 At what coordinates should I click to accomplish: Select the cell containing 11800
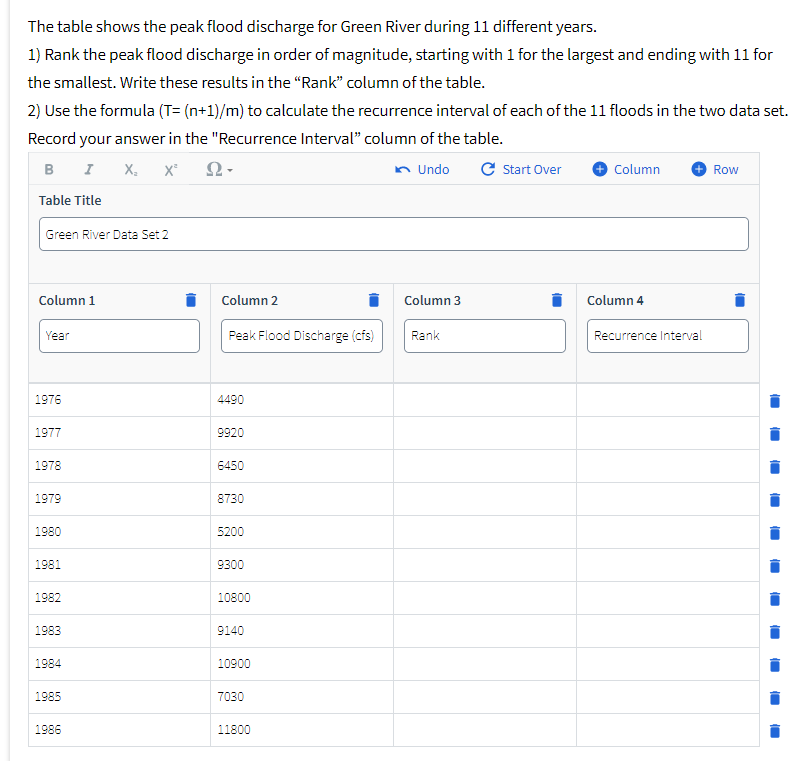302,730
